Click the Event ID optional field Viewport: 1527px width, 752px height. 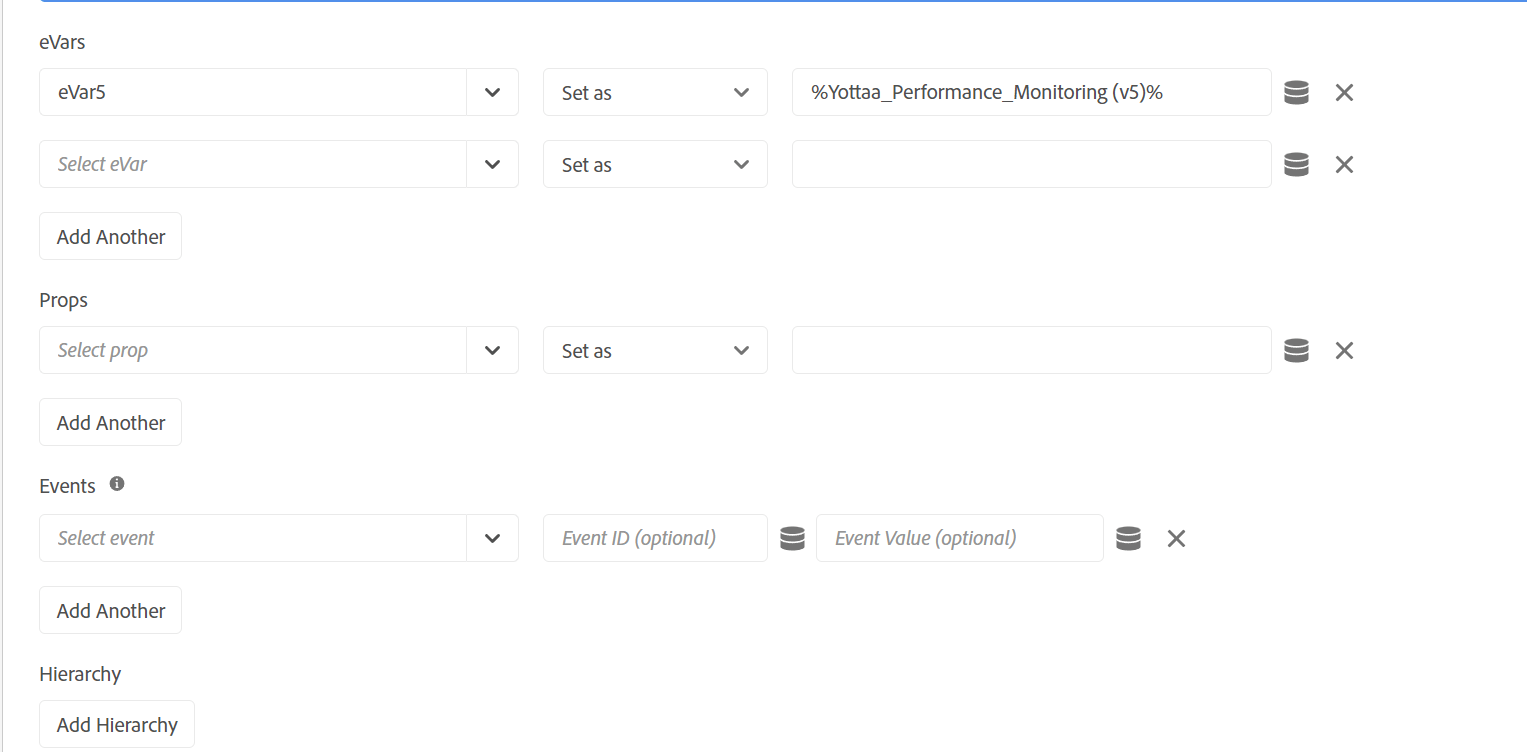[655, 538]
